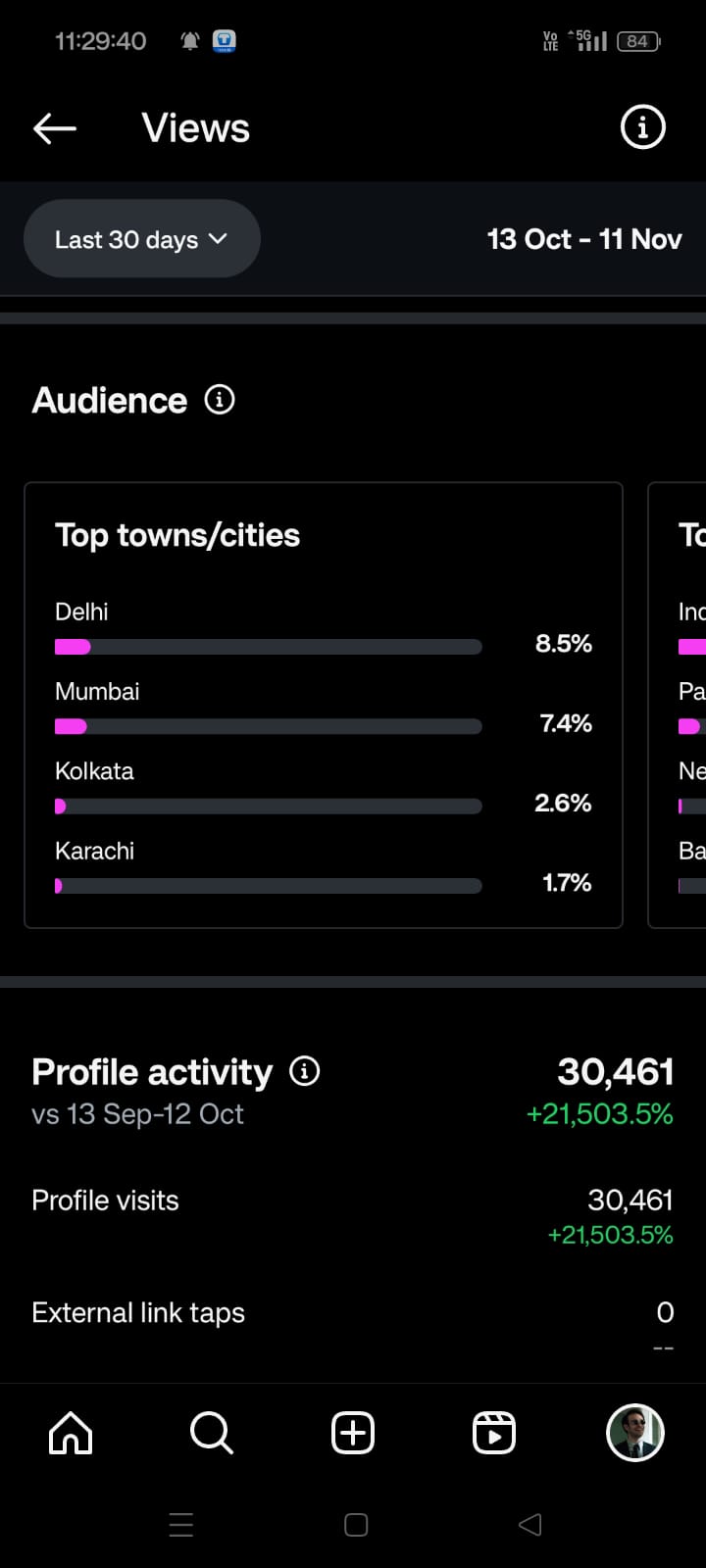Tap the Karachi city row label

tap(94, 851)
